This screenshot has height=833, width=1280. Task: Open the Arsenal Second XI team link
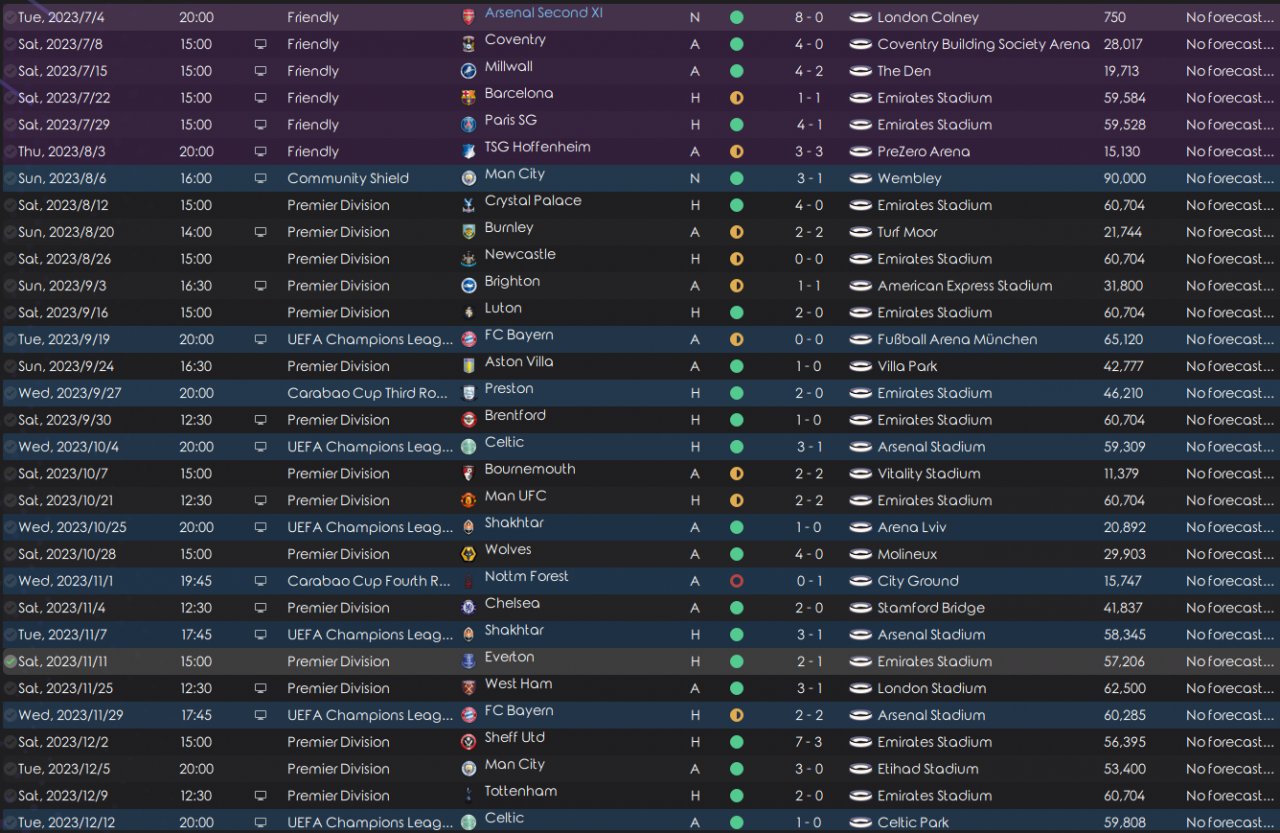(543, 13)
